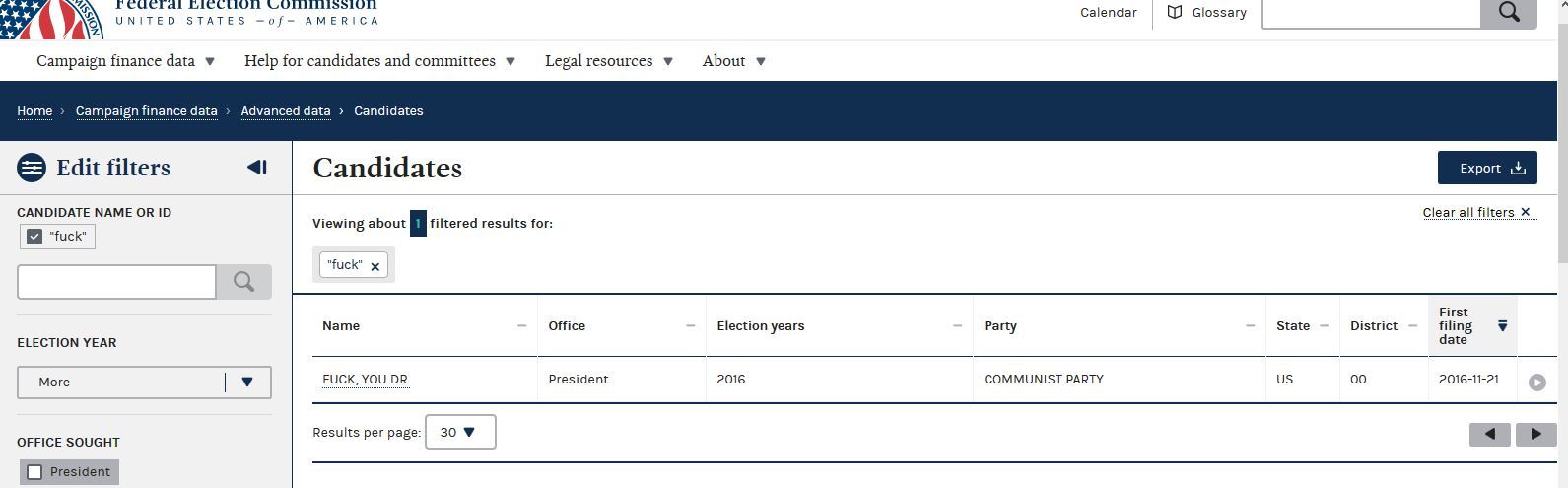Uncheck the "fuck" candidate name filter

pos(34,237)
